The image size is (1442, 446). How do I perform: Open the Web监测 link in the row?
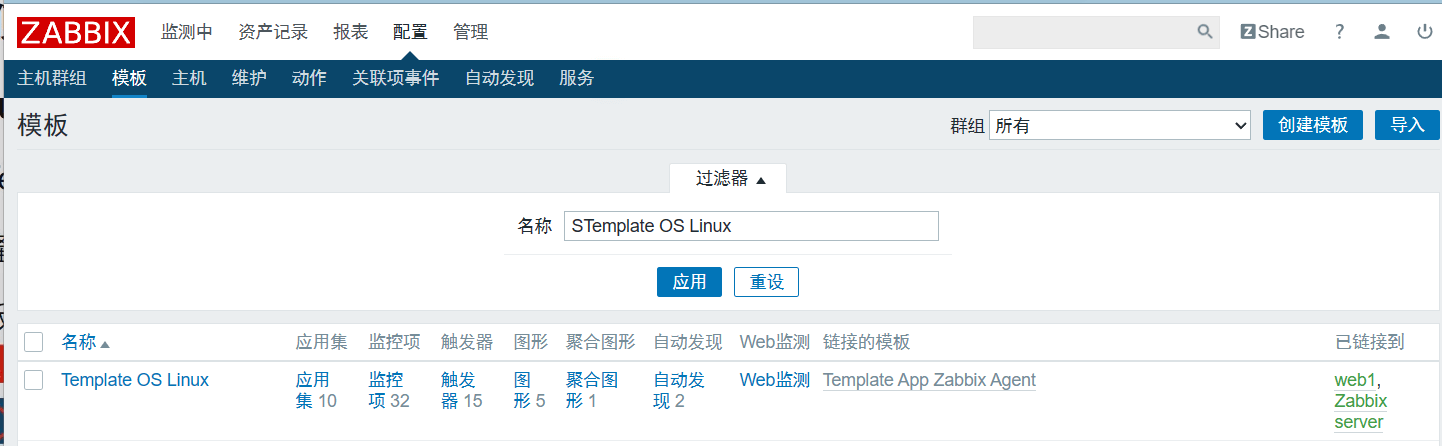[774, 380]
